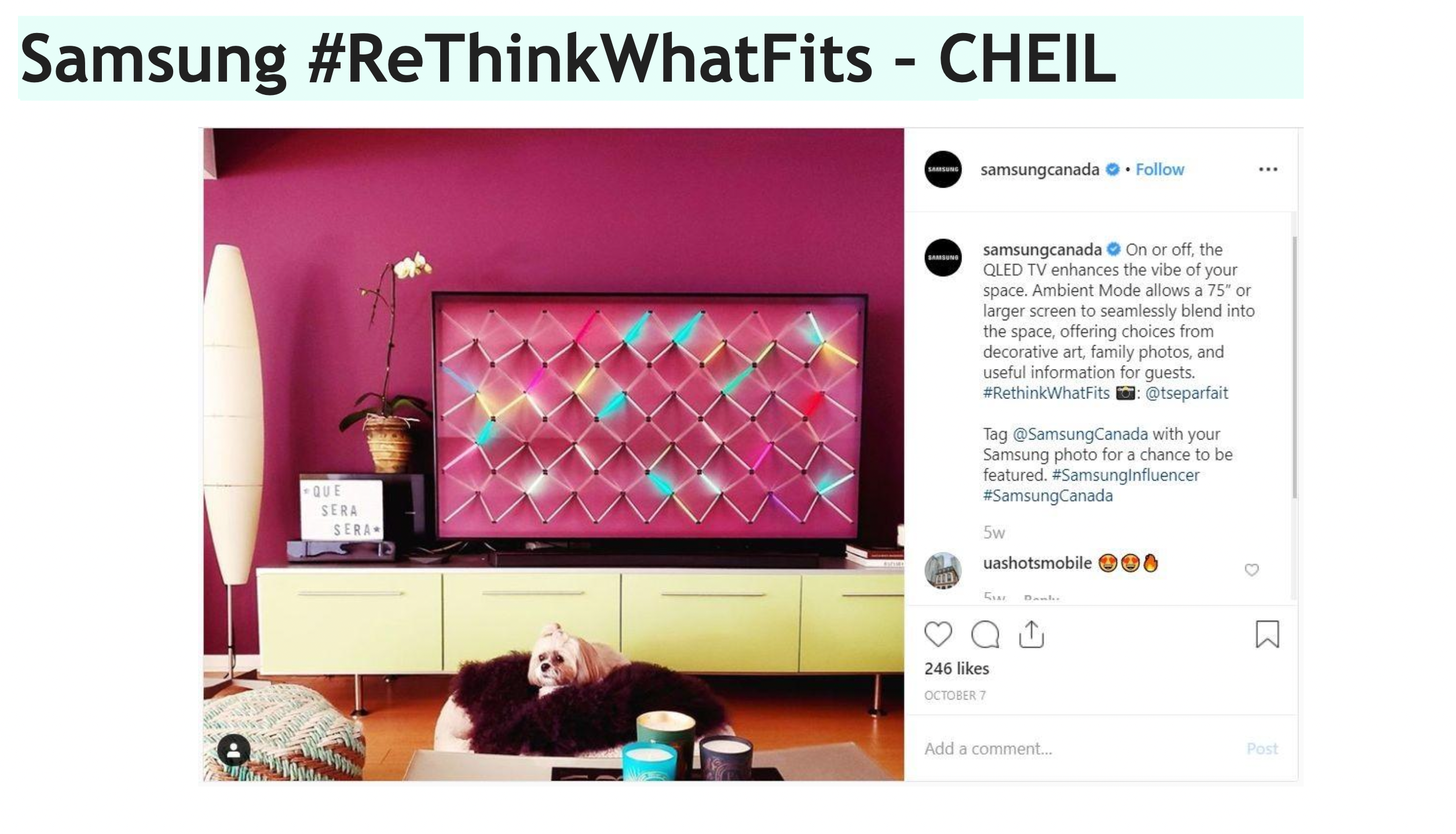The width and height of the screenshot is (1456, 834).
Task: Open the #SamsungInfluencer hashtag
Action: coord(1125,475)
